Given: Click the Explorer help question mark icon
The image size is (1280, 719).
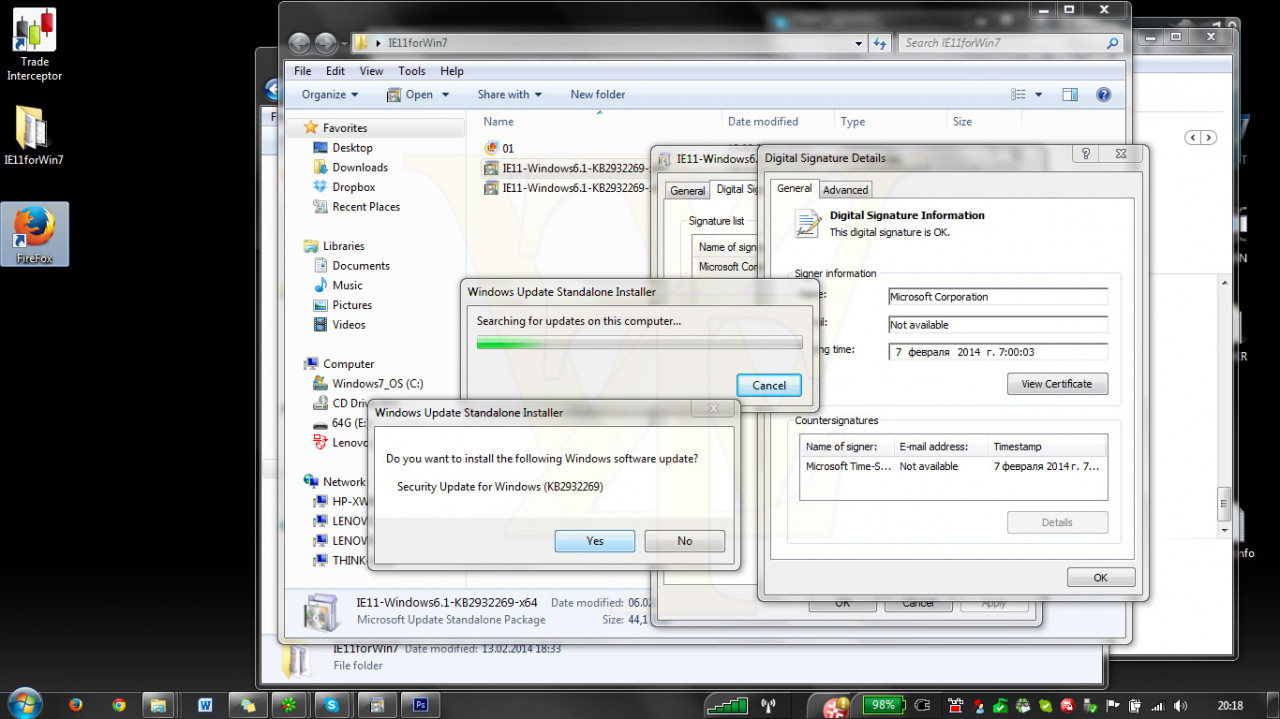Looking at the screenshot, I should [1103, 95].
